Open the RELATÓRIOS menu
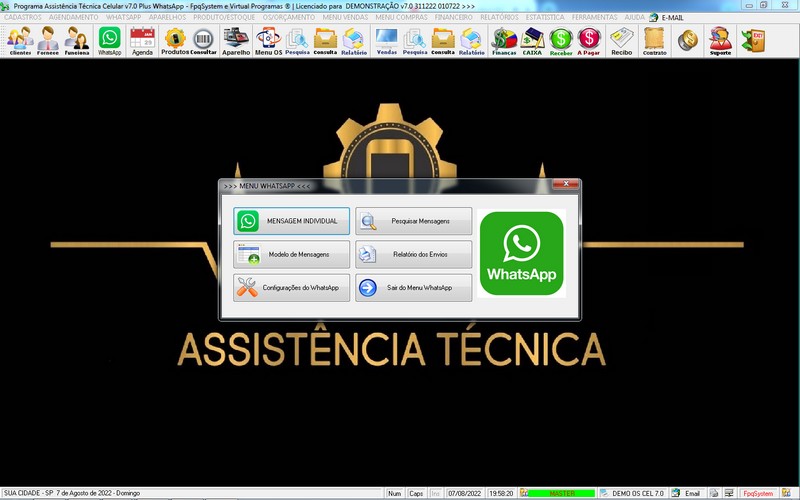Screen dimensions: 800x500 click(x=499, y=17)
